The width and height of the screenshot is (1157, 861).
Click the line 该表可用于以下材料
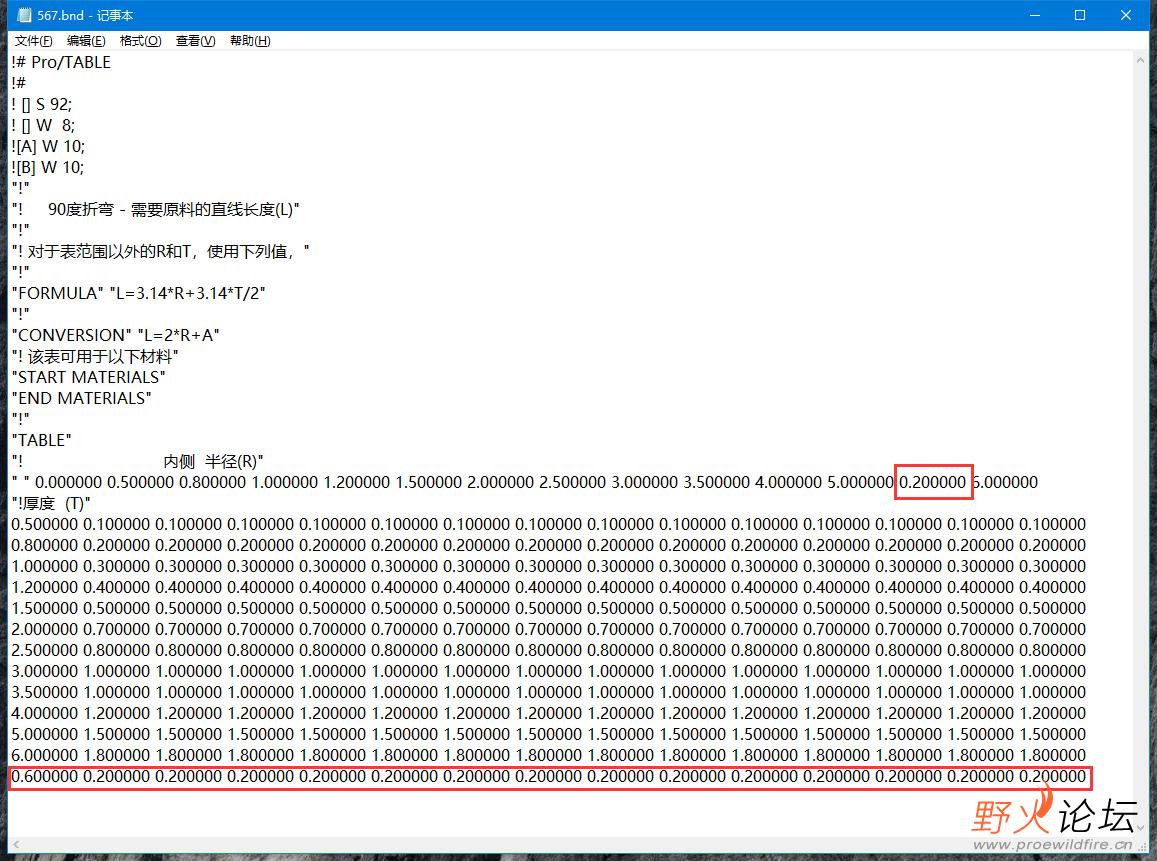point(95,356)
